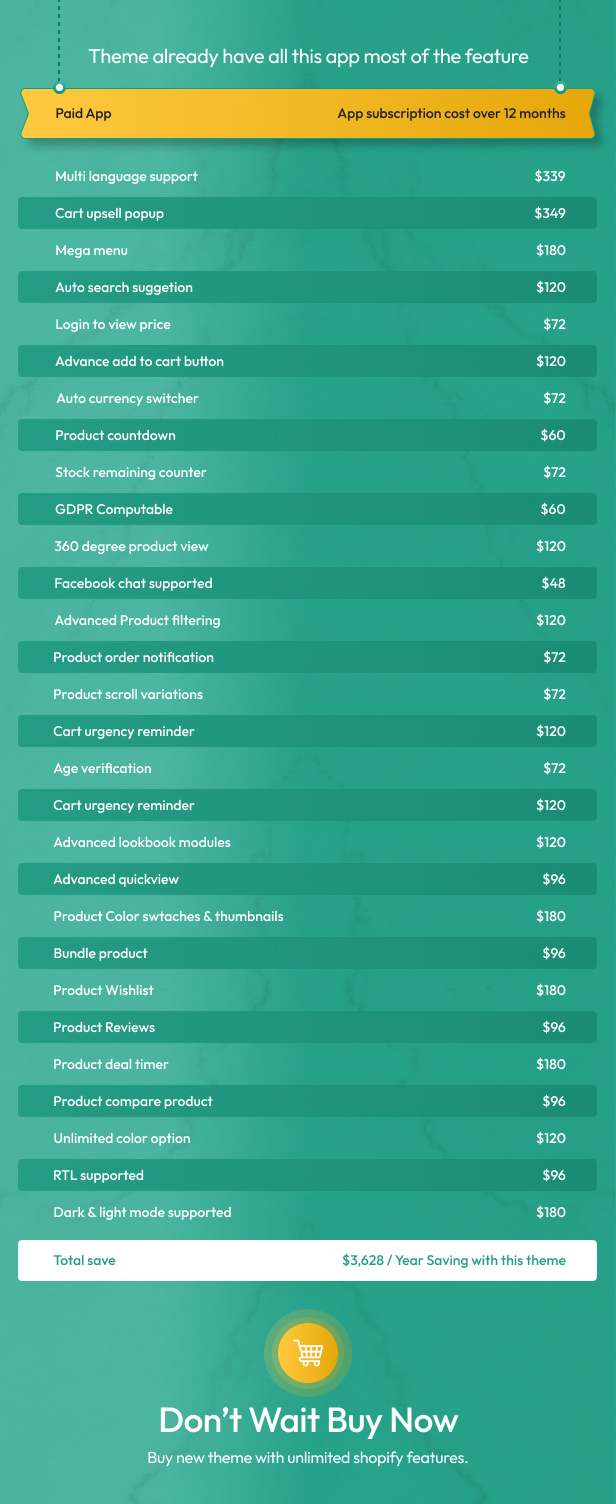Select the RTL supported row
Viewport: 616px width, 1504px height.
pos(308,1175)
